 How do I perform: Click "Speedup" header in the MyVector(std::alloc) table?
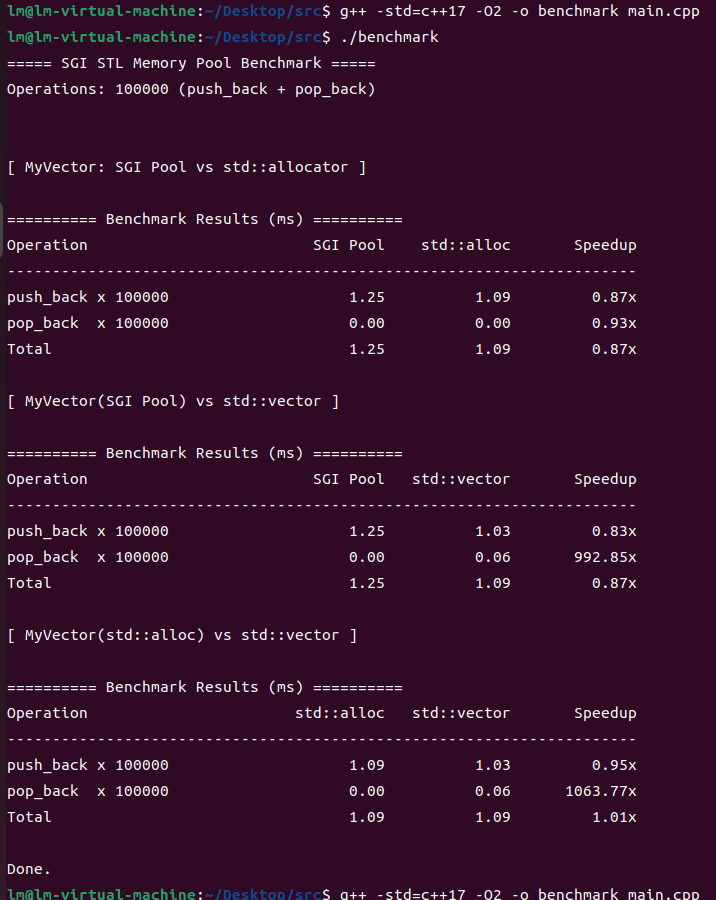pos(605,714)
